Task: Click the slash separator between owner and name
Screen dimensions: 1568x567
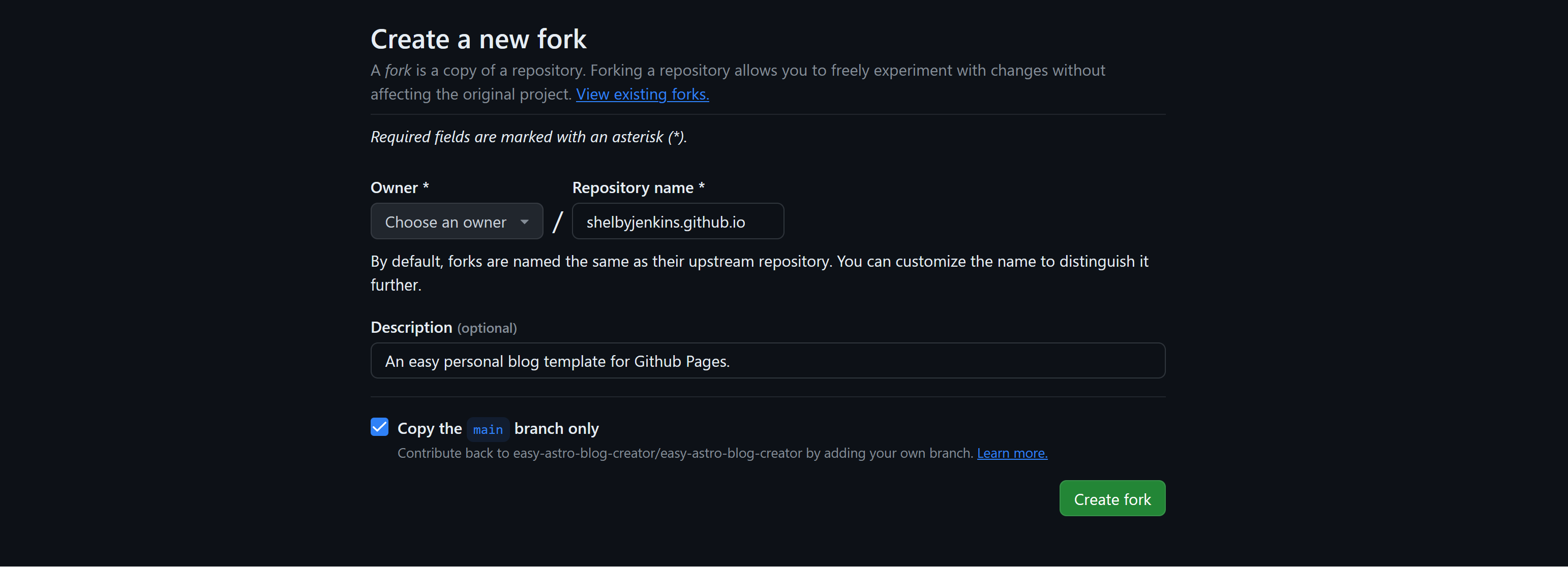Action: click(x=557, y=222)
